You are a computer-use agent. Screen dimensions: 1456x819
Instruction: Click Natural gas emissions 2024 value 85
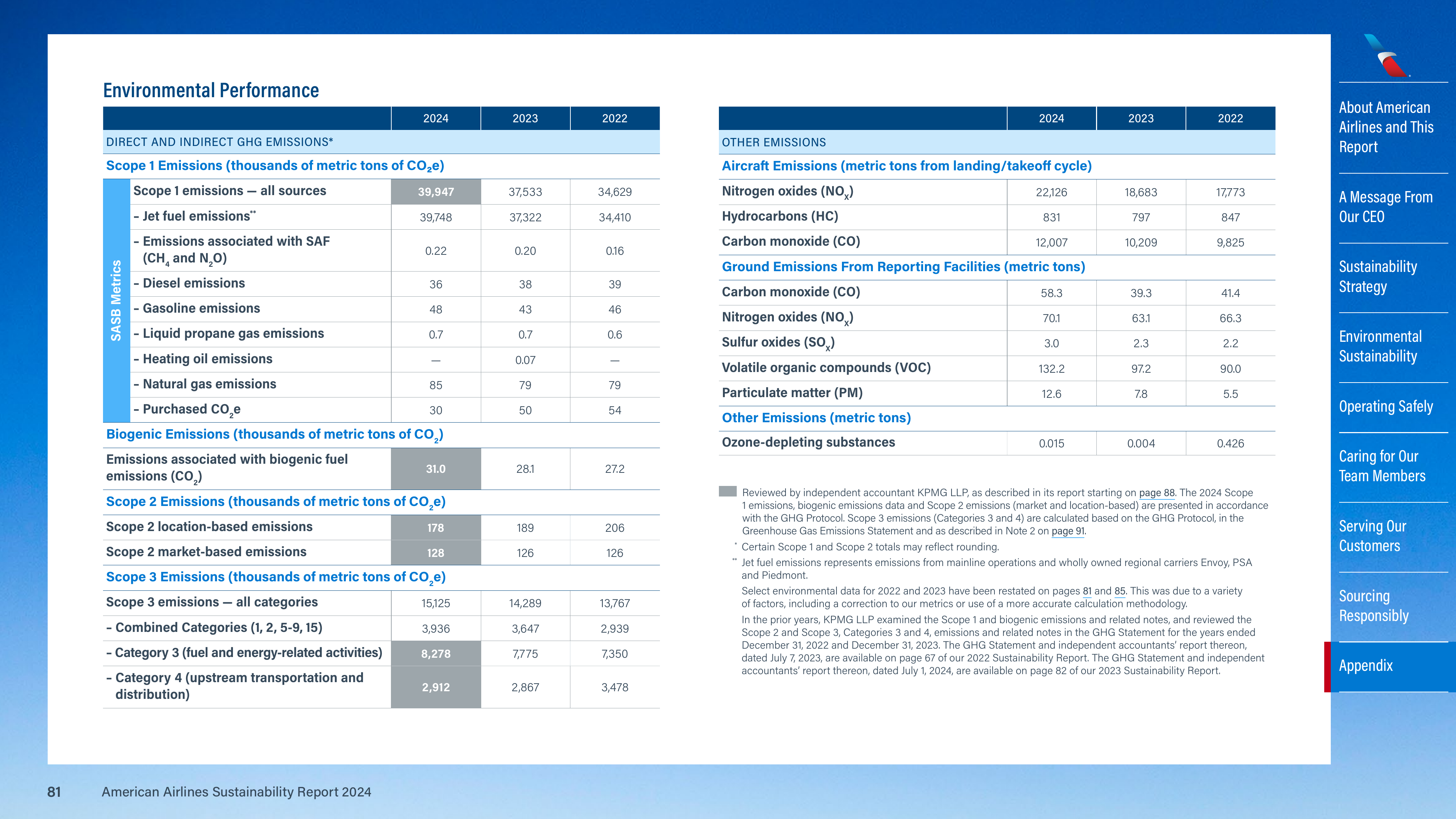pos(436,385)
